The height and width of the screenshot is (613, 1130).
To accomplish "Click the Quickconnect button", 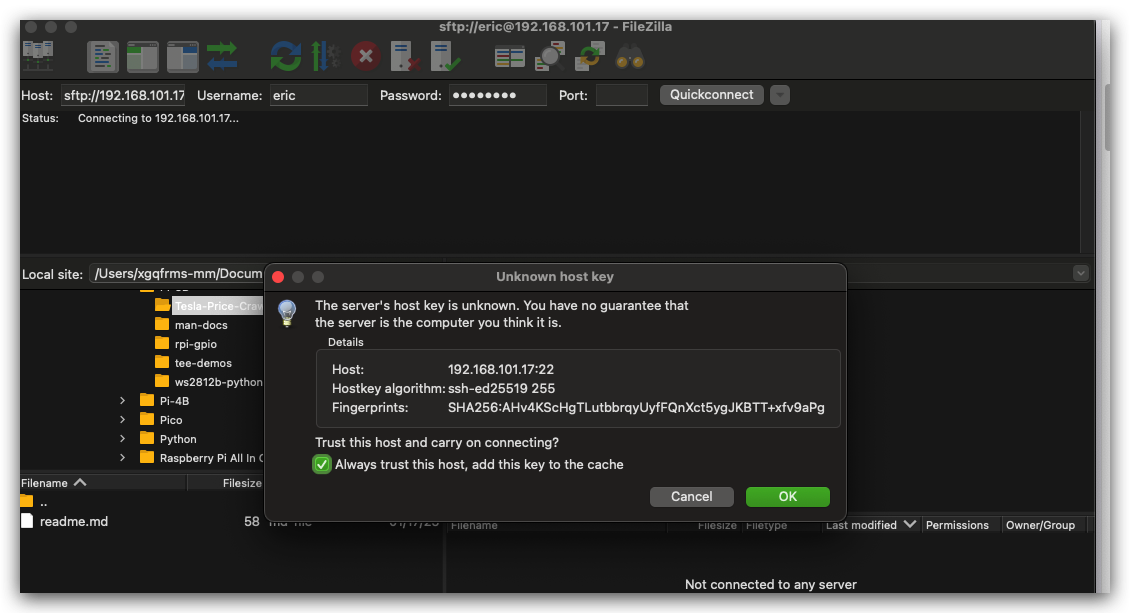I will click(x=711, y=95).
